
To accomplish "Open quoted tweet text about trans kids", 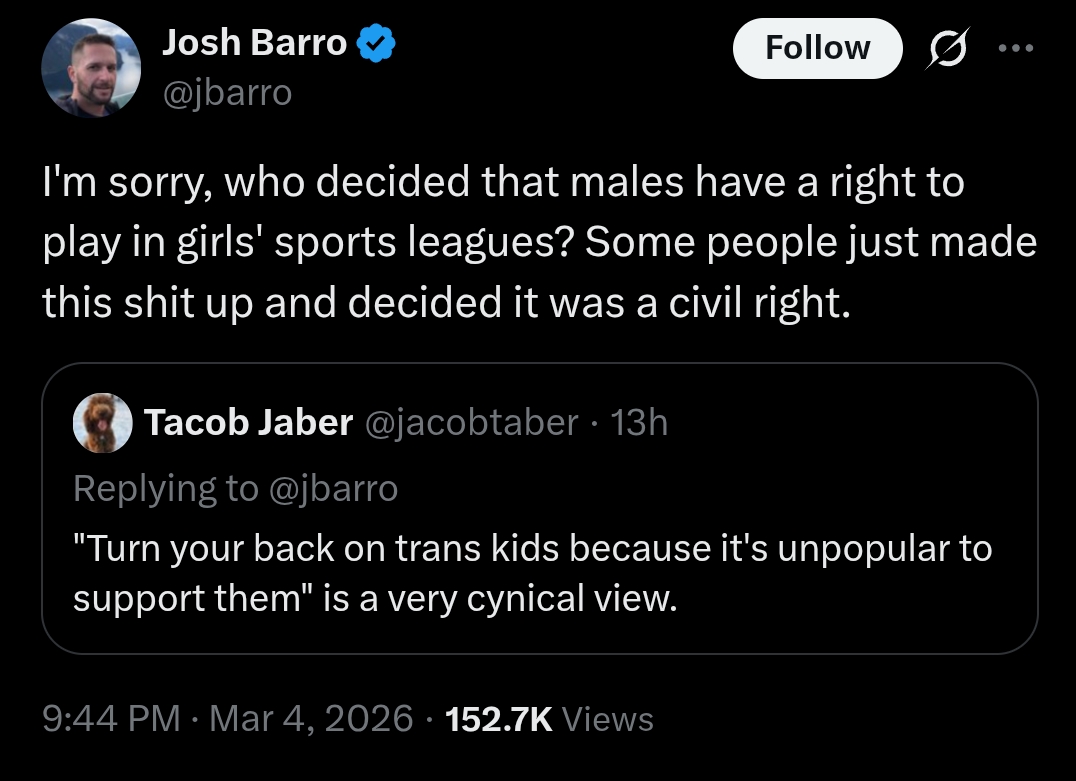I will pos(532,548).
